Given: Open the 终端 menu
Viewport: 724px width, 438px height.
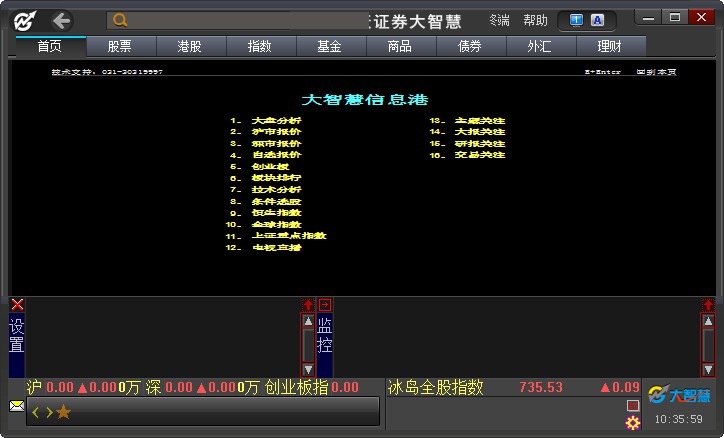Looking at the screenshot, I should (x=499, y=20).
